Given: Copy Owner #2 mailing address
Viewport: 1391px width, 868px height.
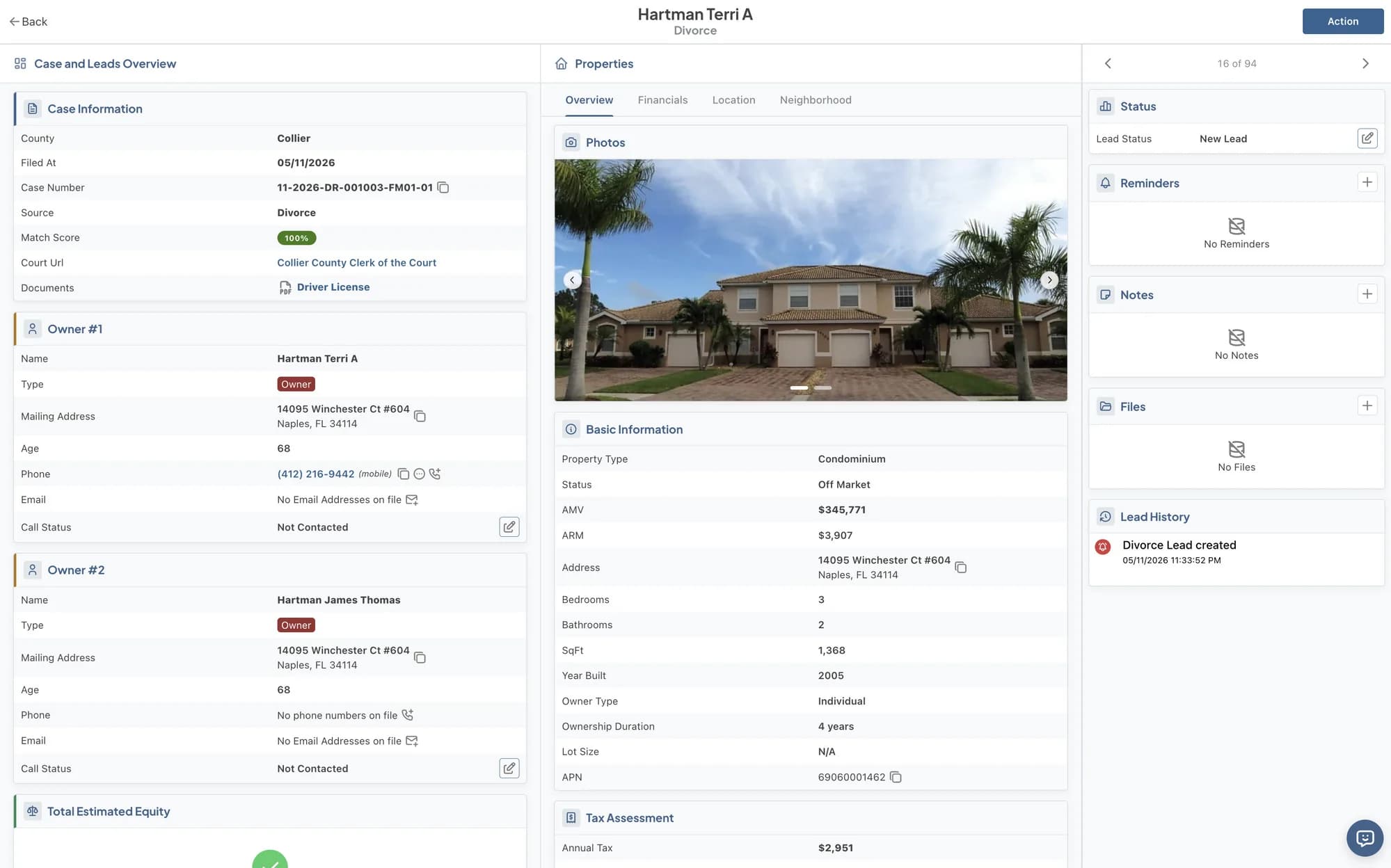Looking at the screenshot, I should (420, 657).
